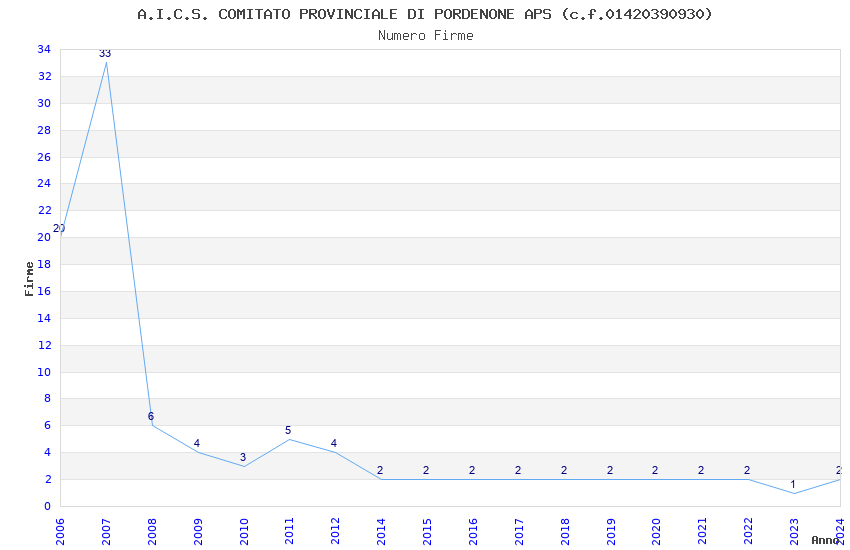Select the 2009 data point labeled 4
Viewport: 850px width, 550px height.
point(197,452)
